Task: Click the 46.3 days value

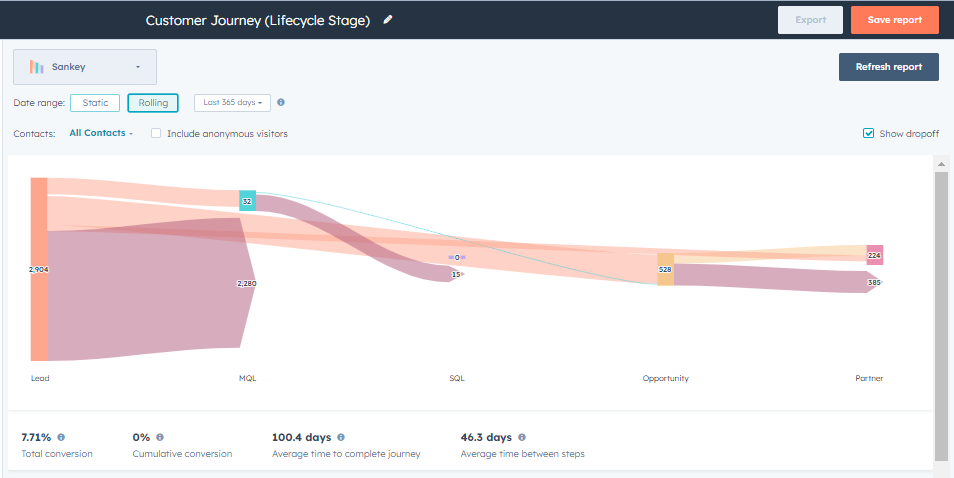Action: pos(486,437)
